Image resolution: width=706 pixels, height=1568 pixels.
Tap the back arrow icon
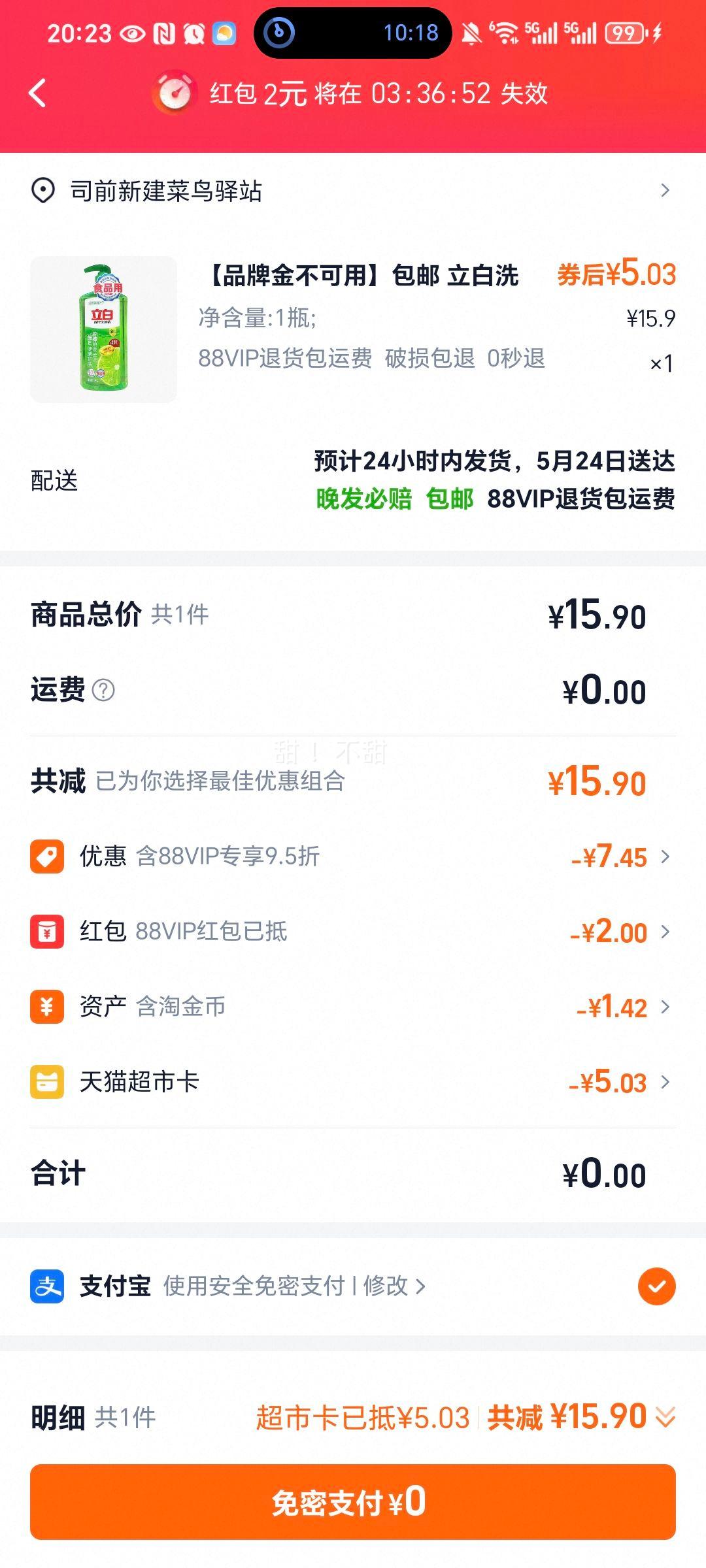38,93
